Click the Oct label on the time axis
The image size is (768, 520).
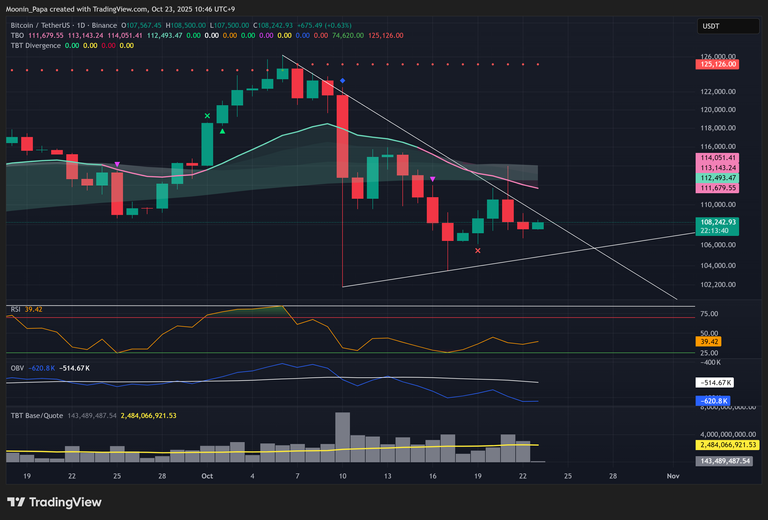207,476
